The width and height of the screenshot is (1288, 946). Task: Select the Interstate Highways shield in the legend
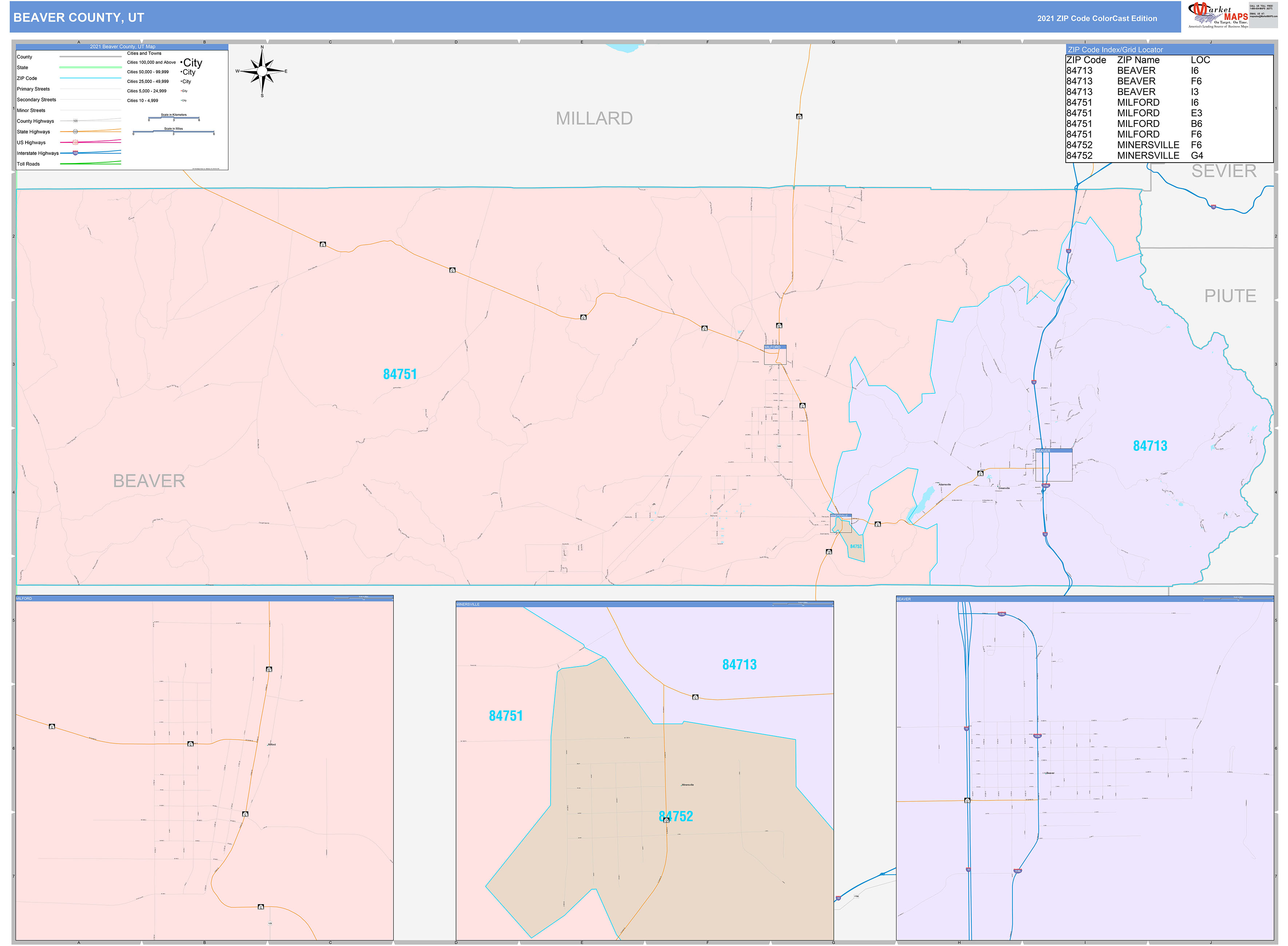pyautogui.click(x=75, y=153)
